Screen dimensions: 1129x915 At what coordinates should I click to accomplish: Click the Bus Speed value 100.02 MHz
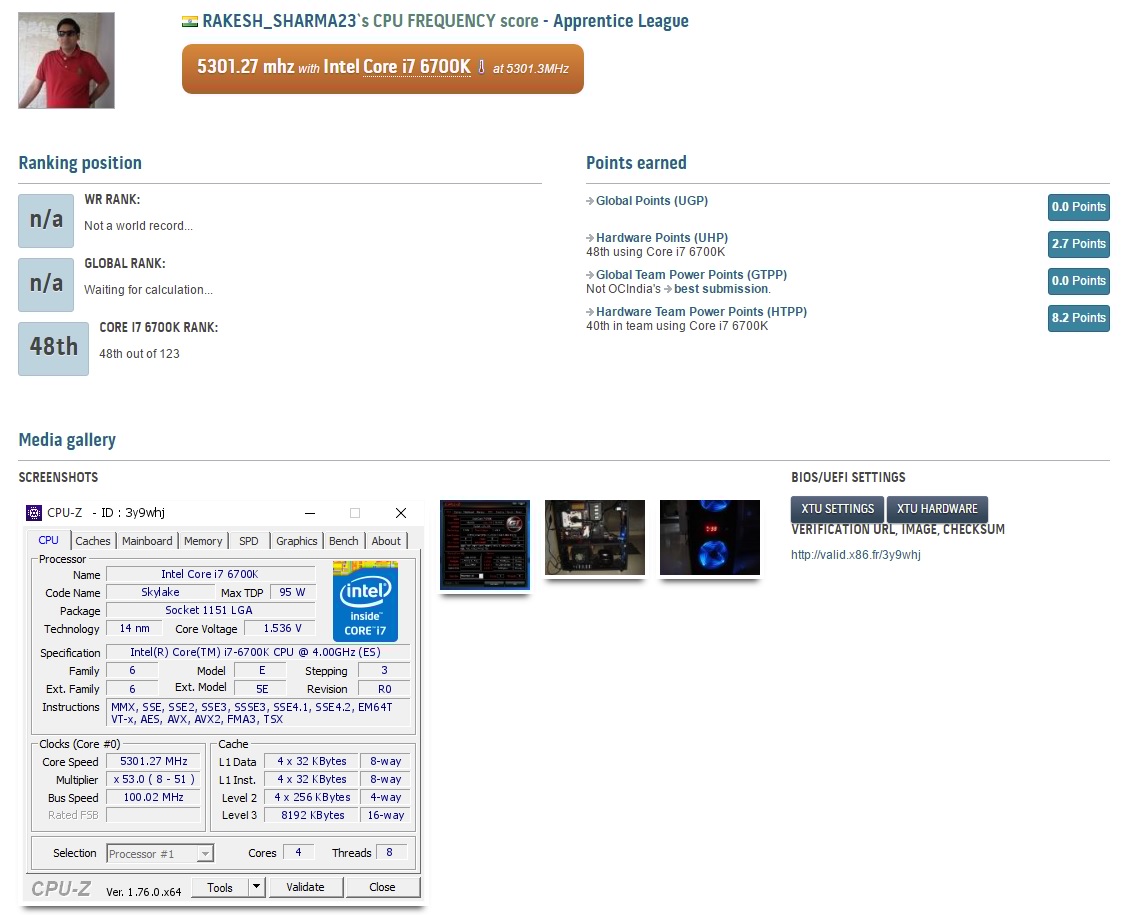click(153, 797)
